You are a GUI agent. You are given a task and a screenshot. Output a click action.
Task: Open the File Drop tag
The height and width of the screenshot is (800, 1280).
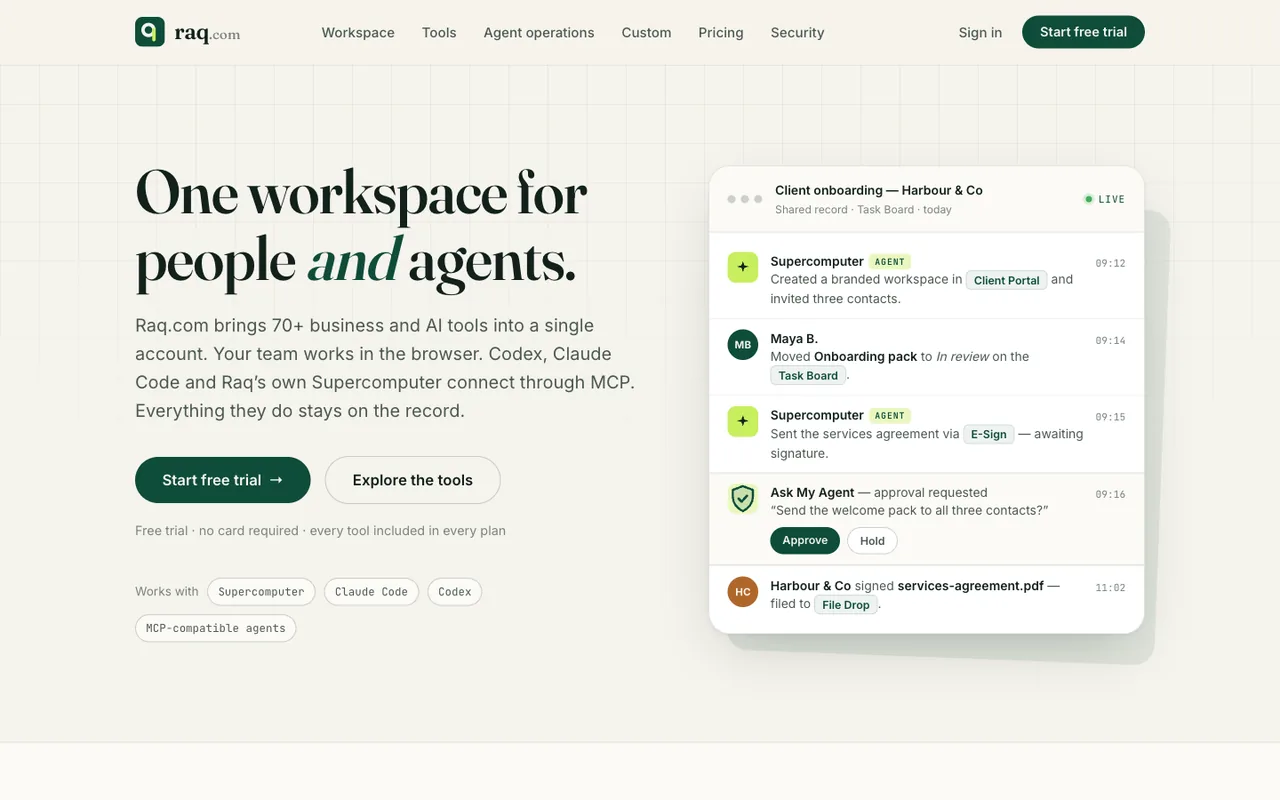click(x=846, y=604)
